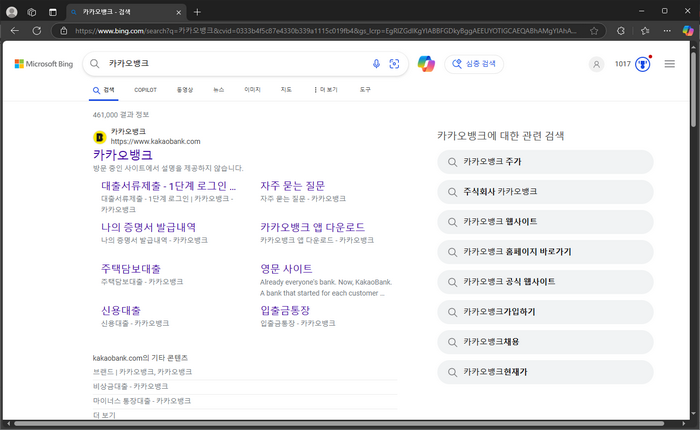Image resolution: width=700 pixels, height=430 pixels.
Task: Click the browser back arrow
Action: [x=15, y=31]
